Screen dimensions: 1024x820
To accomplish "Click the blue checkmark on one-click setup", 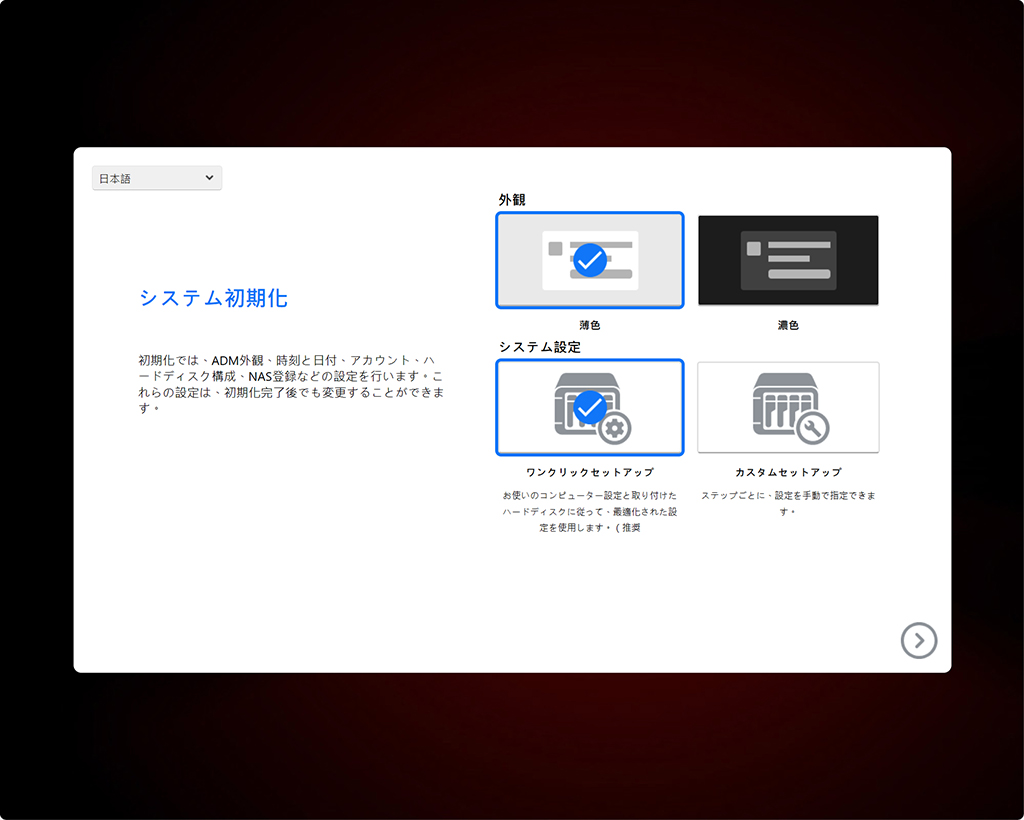I will [590, 407].
